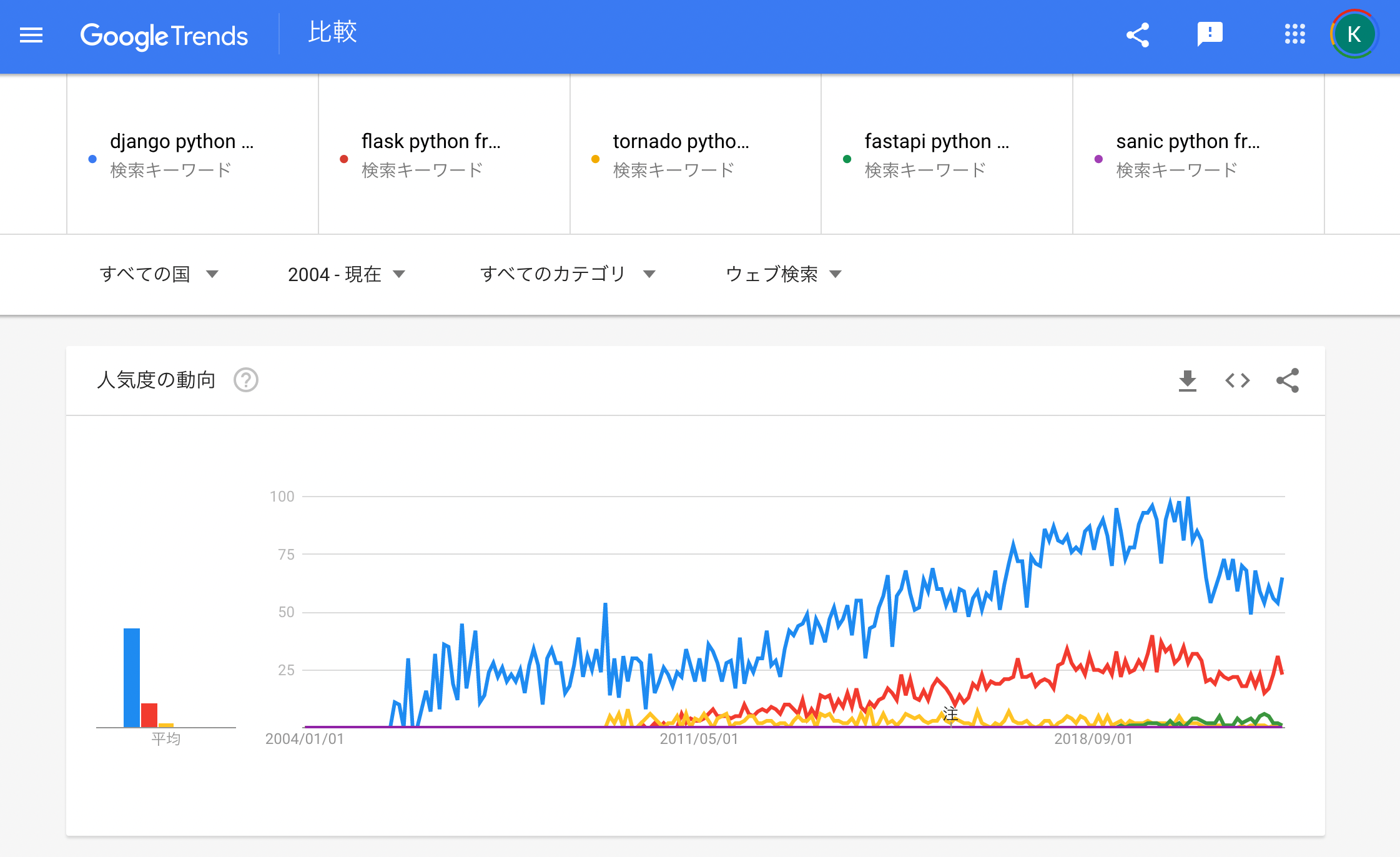The image size is (1400, 857).
Task: Share the popularity chart
Action: 1288,380
